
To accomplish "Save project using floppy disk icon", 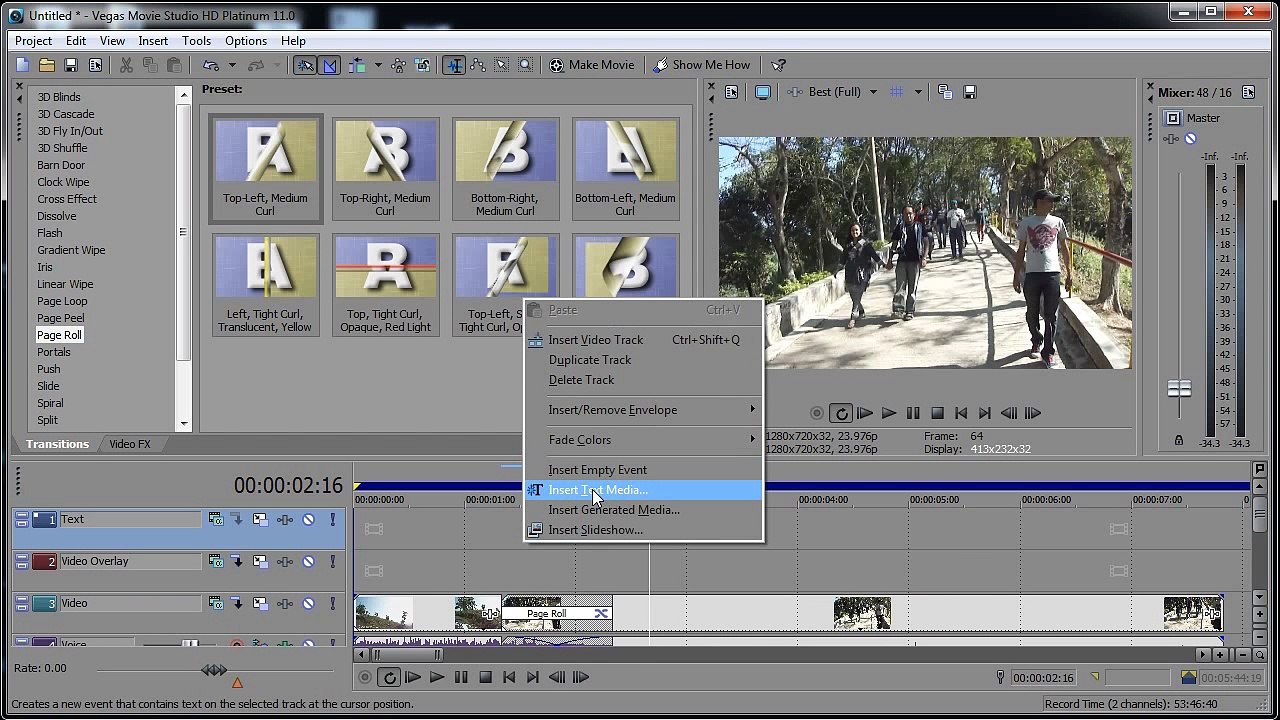I will (71, 65).
